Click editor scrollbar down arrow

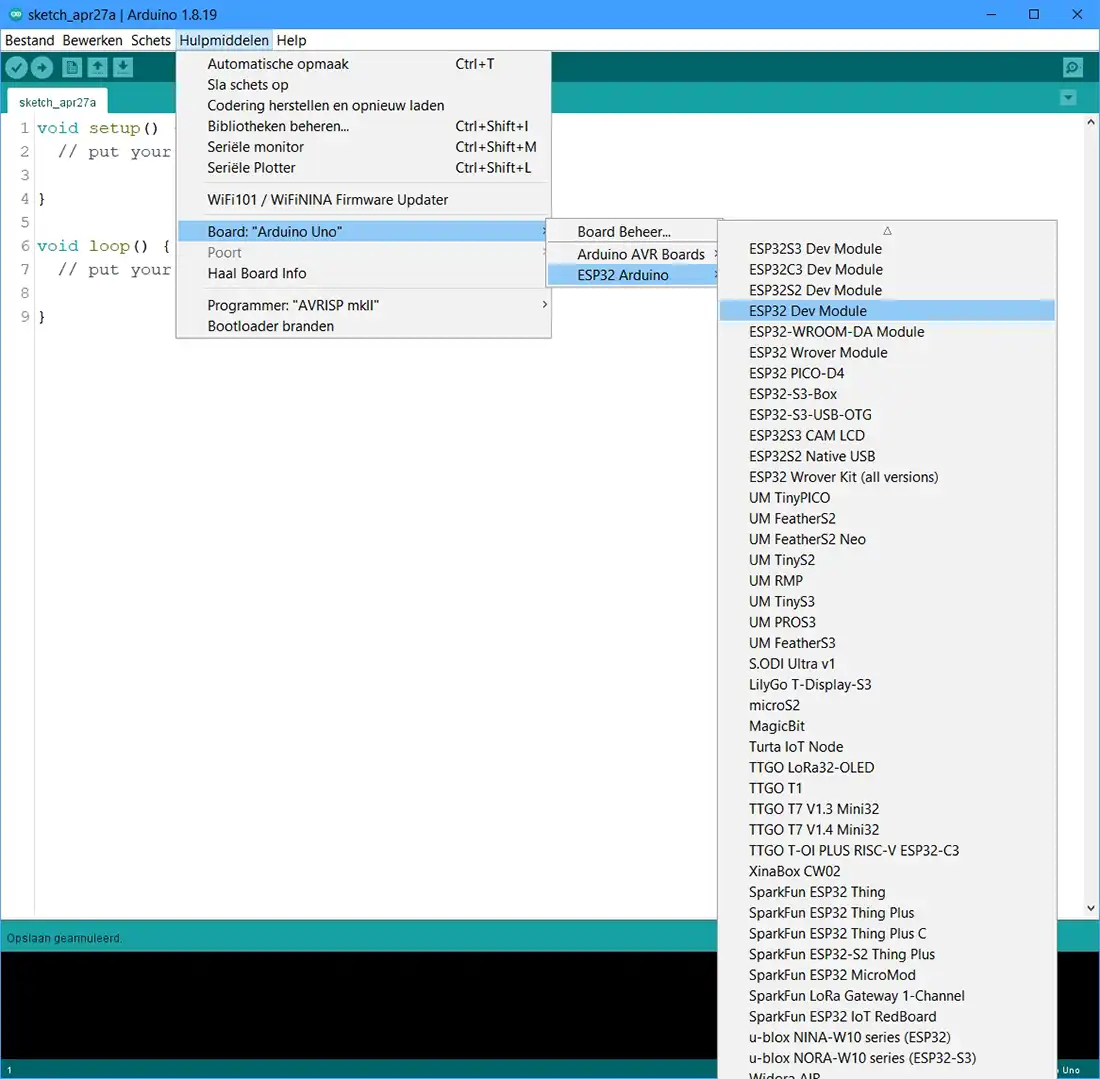coord(1091,908)
